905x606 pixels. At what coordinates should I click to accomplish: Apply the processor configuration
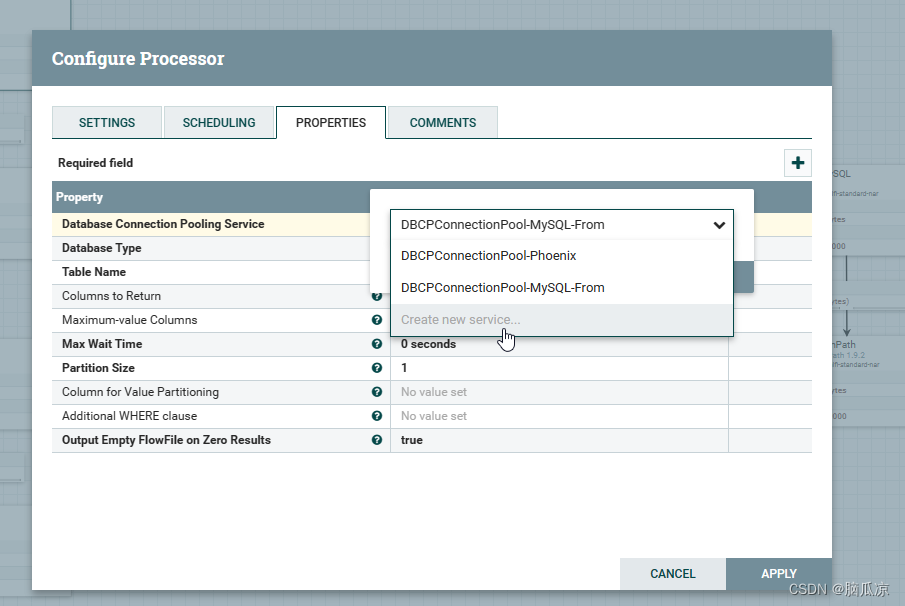pyautogui.click(x=779, y=574)
